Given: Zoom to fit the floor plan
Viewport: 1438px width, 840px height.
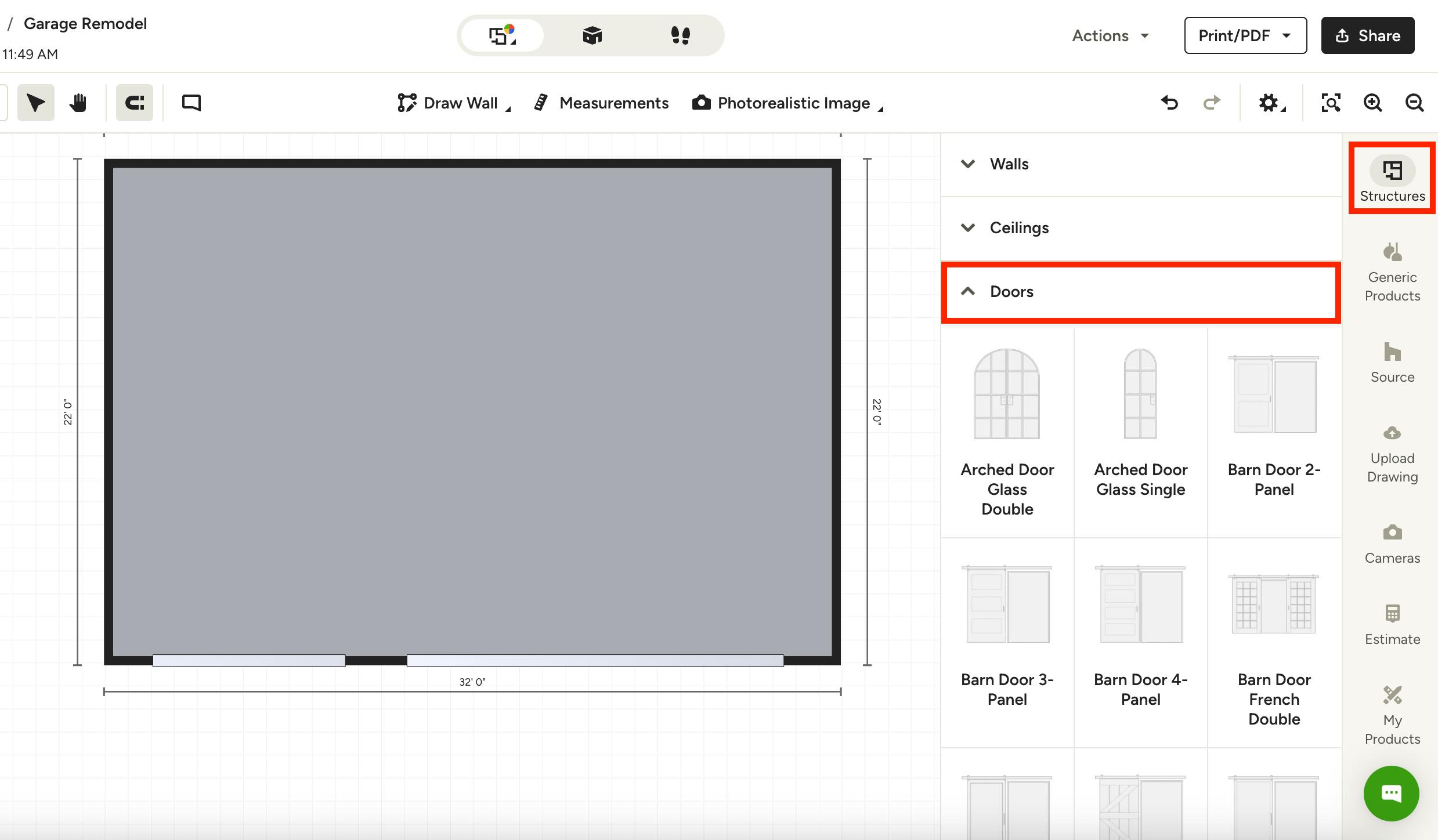Looking at the screenshot, I should point(1331,103).
